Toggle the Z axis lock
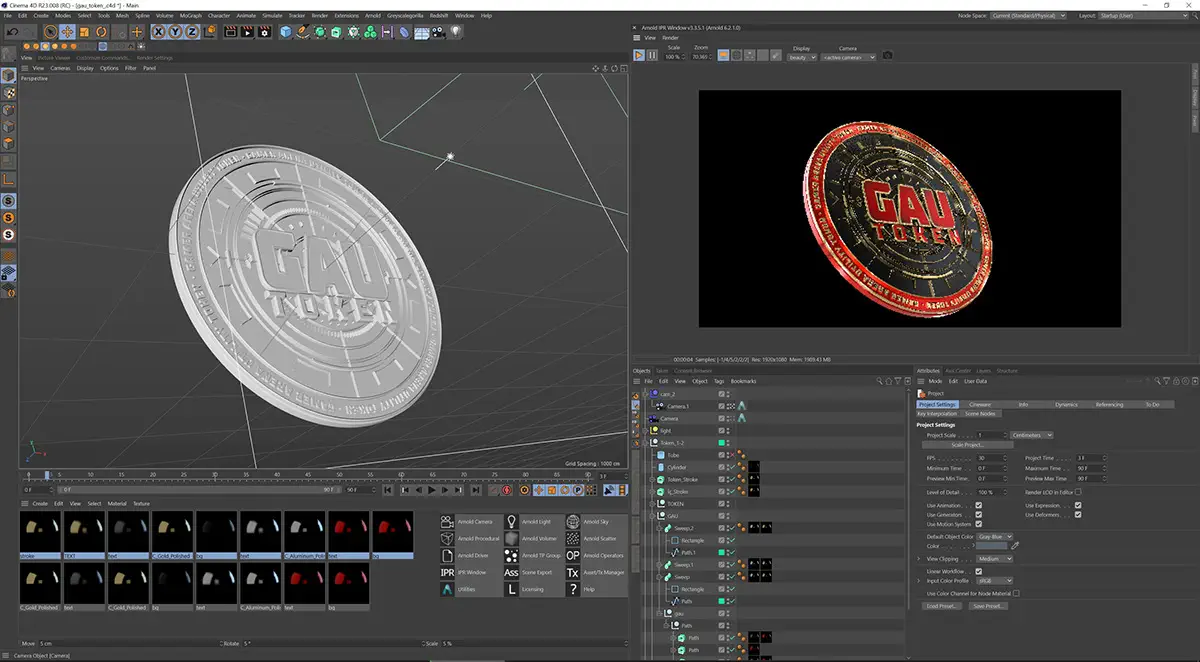The image size is (1200, 662). tap(192, 32)
